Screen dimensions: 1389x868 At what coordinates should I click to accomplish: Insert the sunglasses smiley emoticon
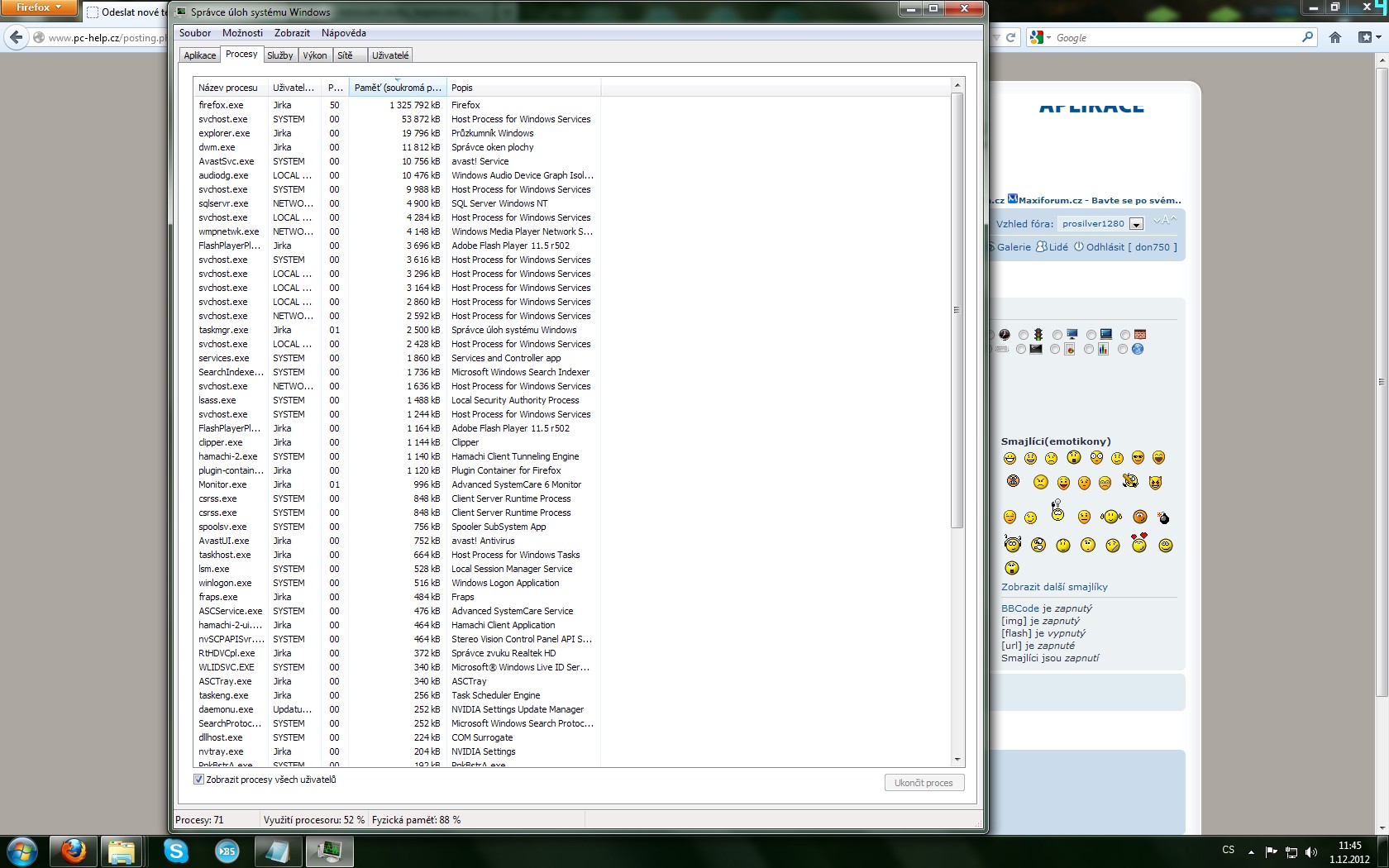(x=1138, y=458)
